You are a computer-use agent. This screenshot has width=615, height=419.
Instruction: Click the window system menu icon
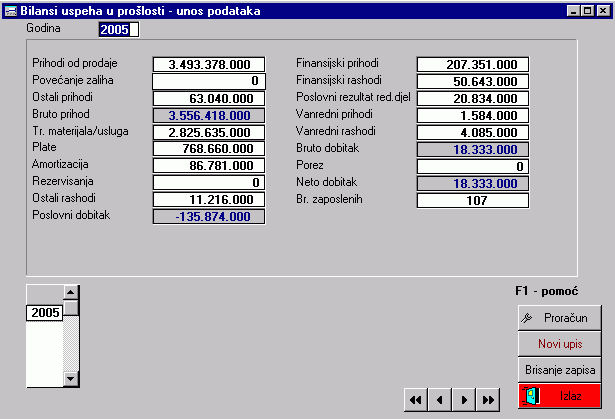coord(11,11)
